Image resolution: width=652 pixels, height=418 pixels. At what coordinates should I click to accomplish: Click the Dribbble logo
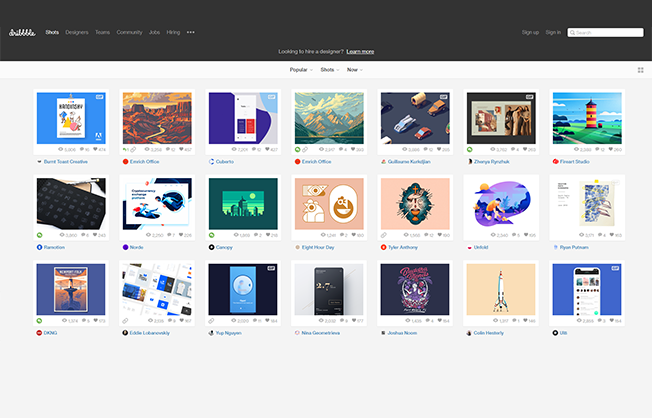point(22,32)
